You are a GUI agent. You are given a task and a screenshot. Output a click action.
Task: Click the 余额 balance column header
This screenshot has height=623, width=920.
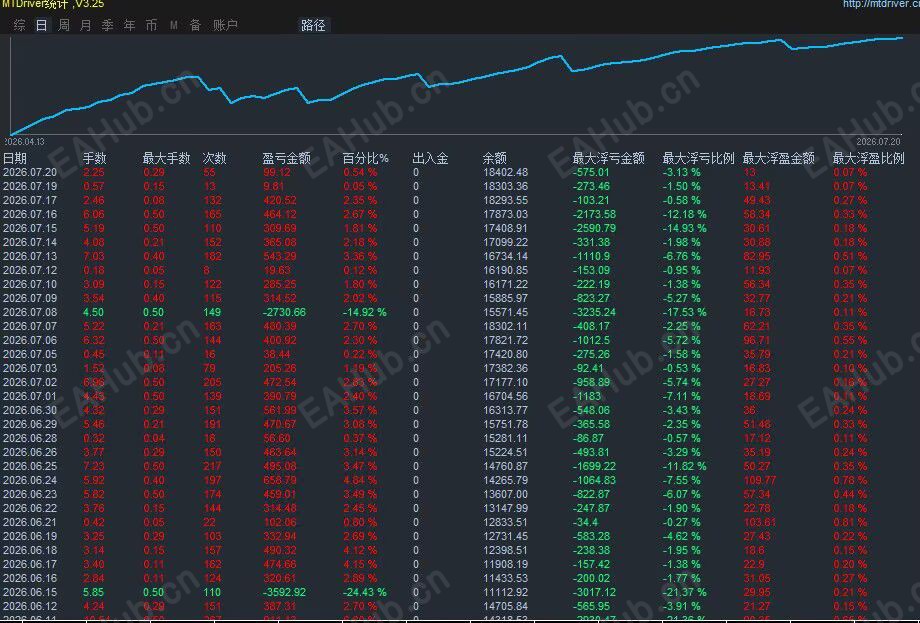pyautogui.click(x=495, y=158)
